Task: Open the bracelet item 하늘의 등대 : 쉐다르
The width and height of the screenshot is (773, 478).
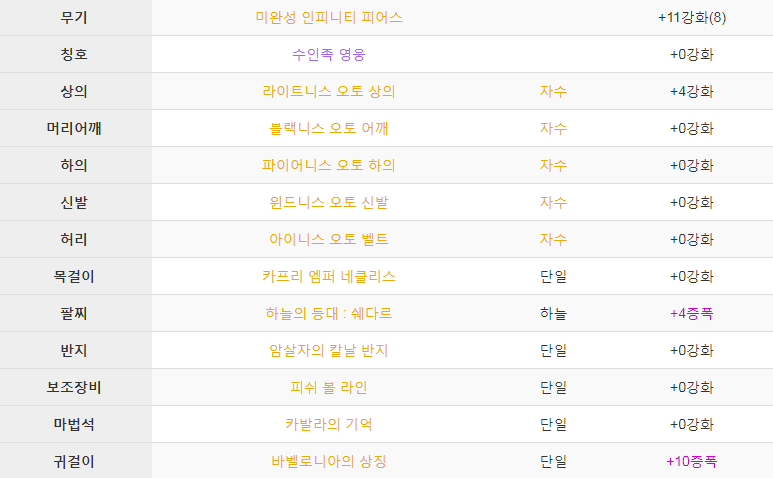Action: click(329, 313)
